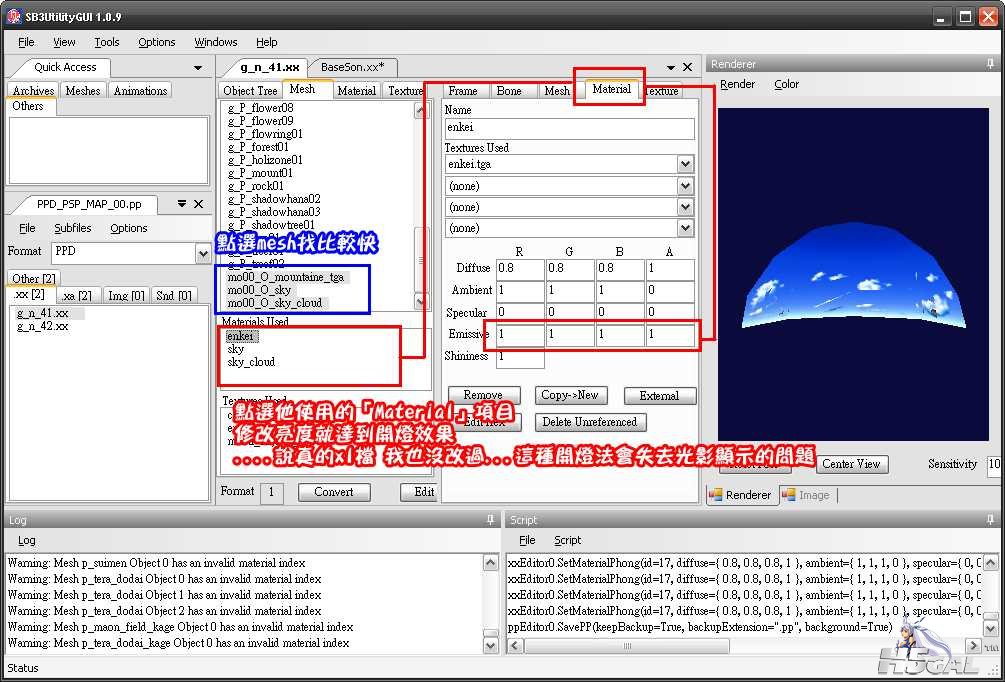Click the Delete Unreferenced button
Viewport: 1005px width, 682px height.
591,422
